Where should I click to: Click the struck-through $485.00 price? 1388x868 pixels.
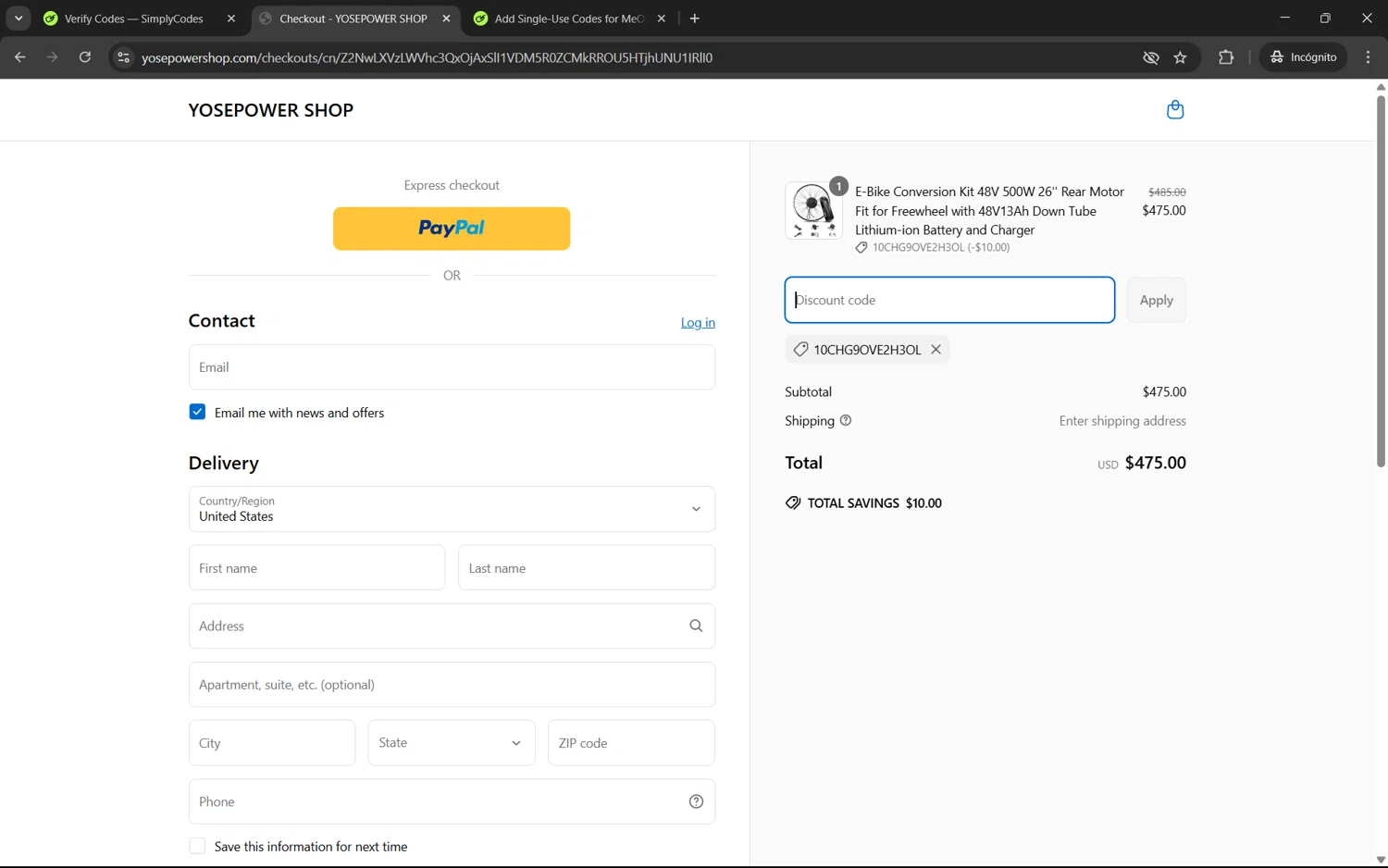1167,192
